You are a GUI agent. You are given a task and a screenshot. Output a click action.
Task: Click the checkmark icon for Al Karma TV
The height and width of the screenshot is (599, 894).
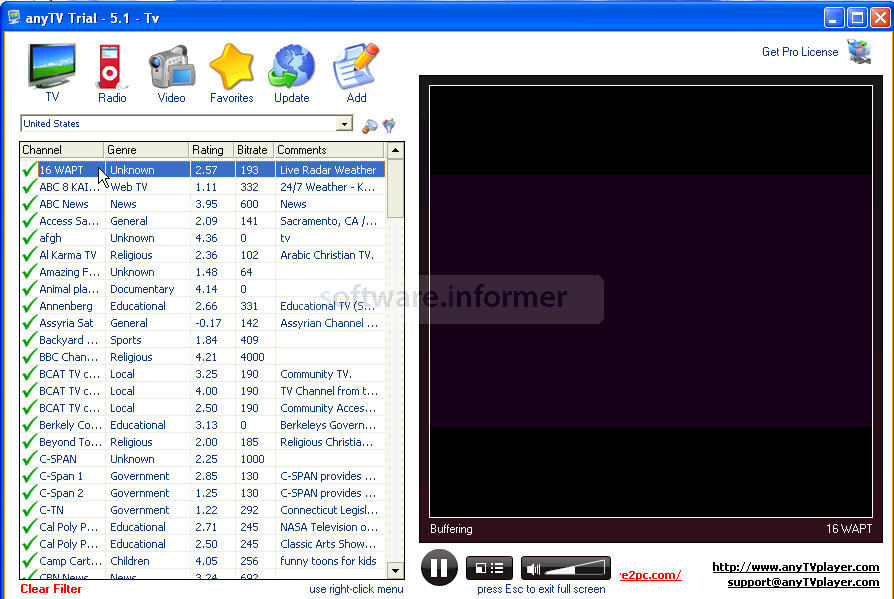(x=30, y=255)
